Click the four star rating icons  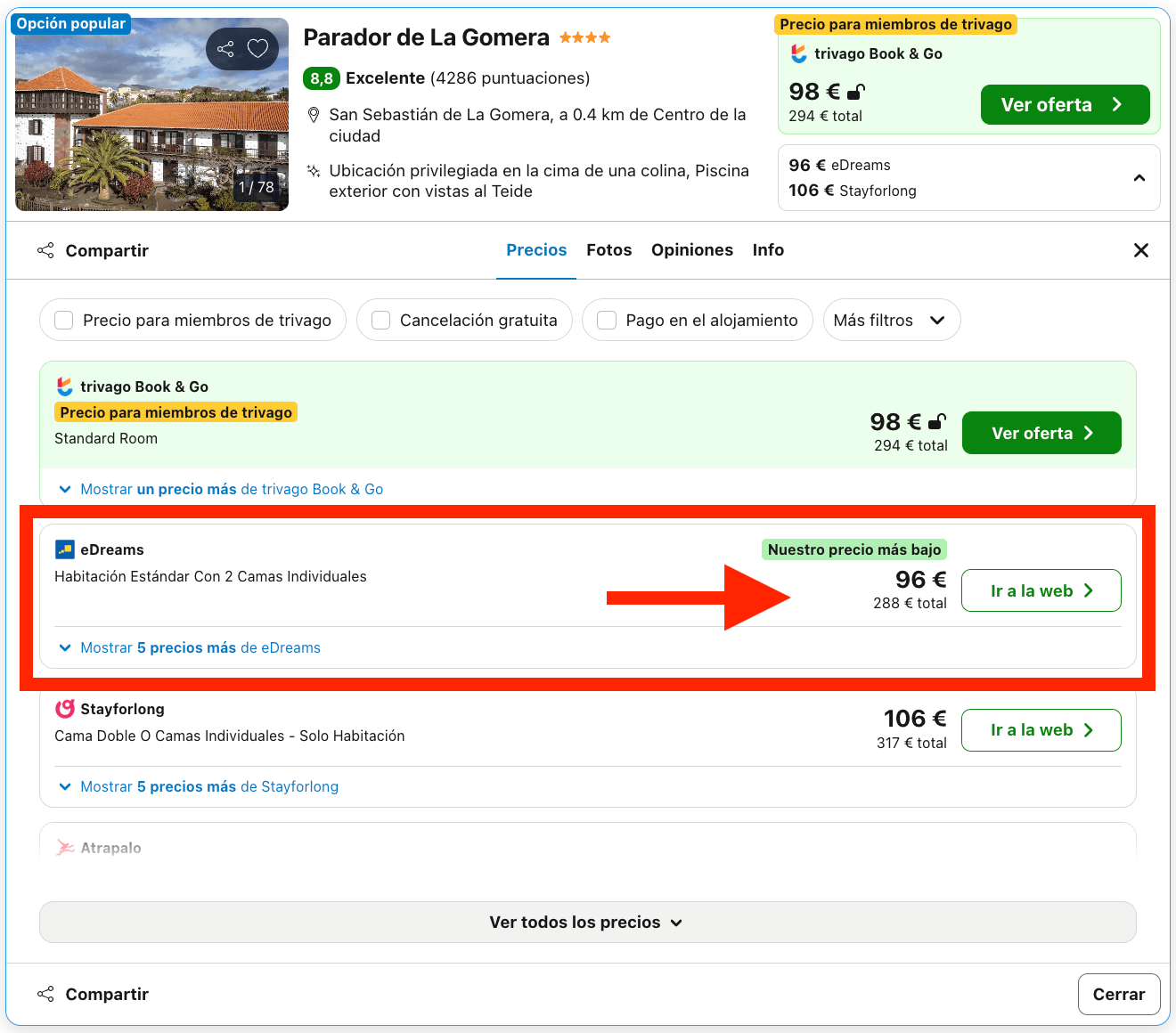point(585,37)
